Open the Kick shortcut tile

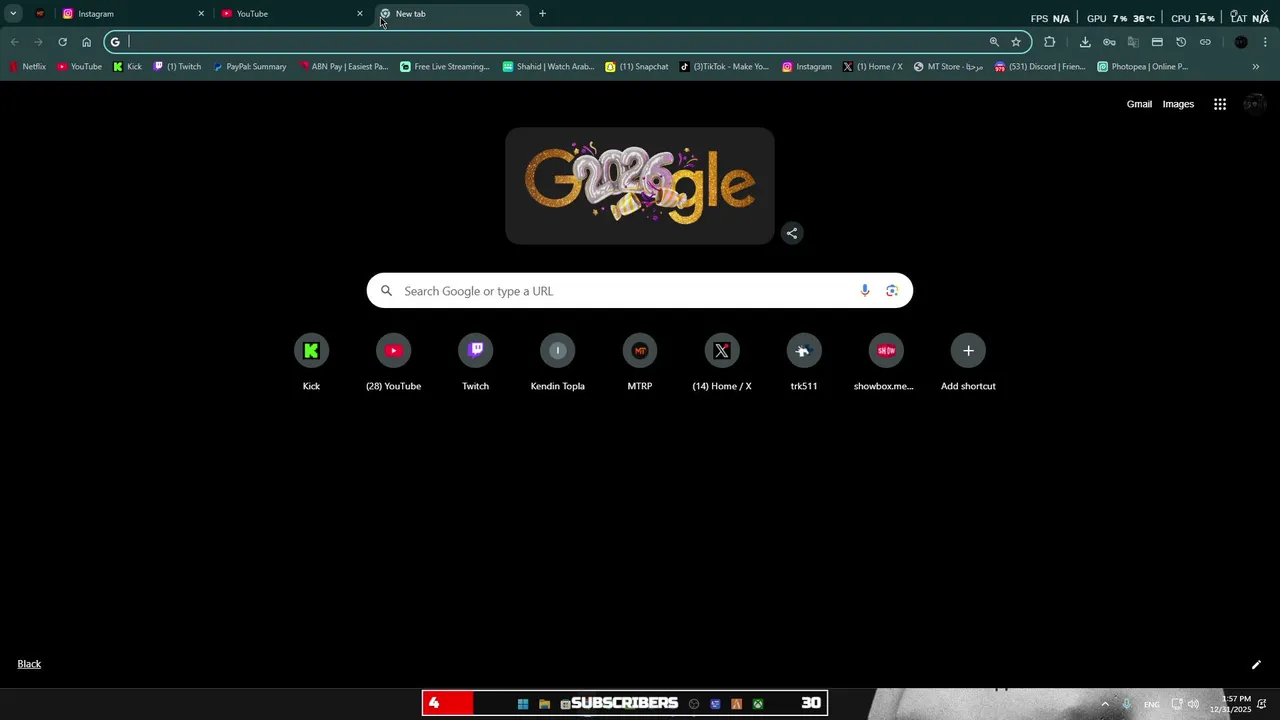(311, 362)
